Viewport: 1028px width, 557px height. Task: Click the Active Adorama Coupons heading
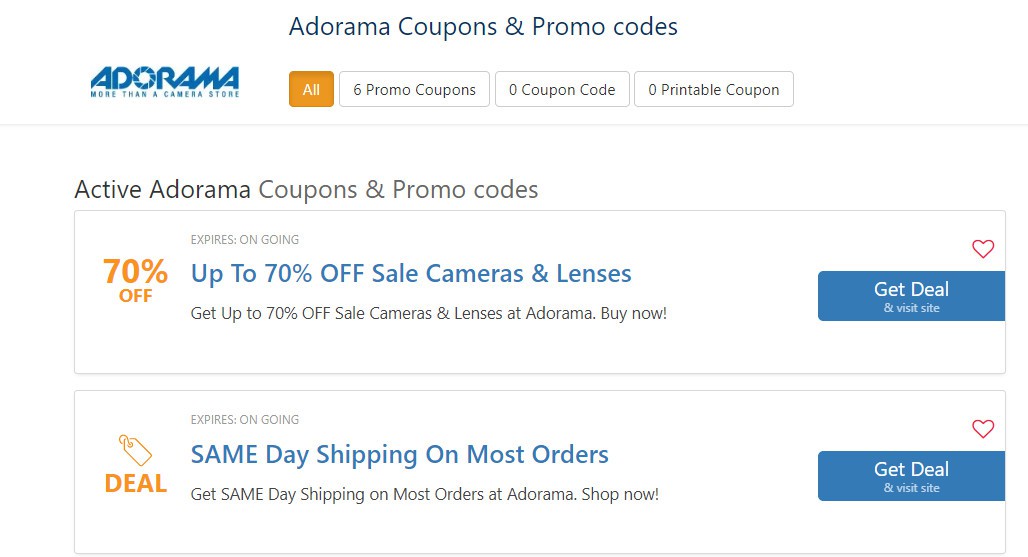point(306,189)
